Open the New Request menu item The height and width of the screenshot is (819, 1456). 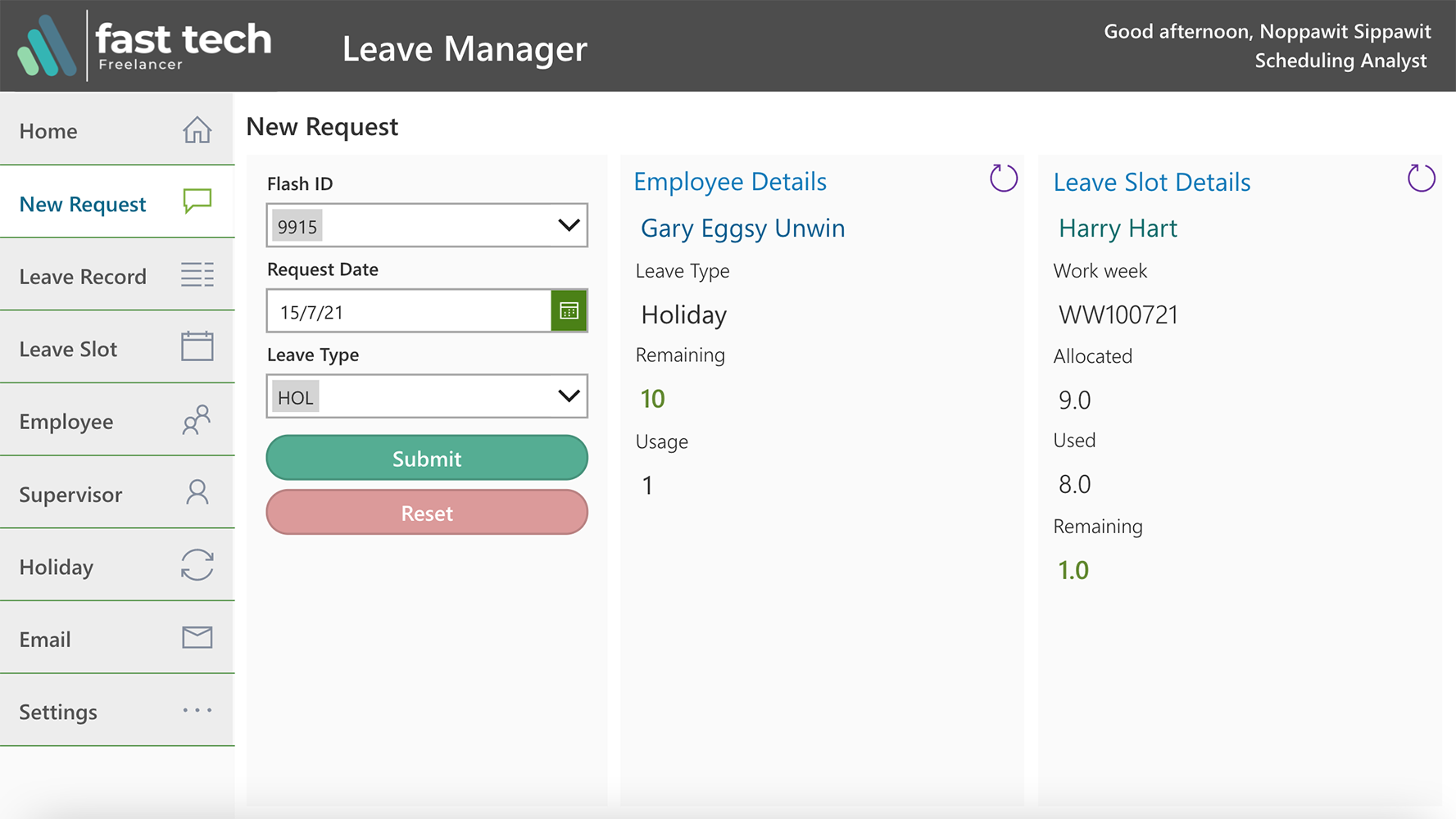click(x=83, y=204)
